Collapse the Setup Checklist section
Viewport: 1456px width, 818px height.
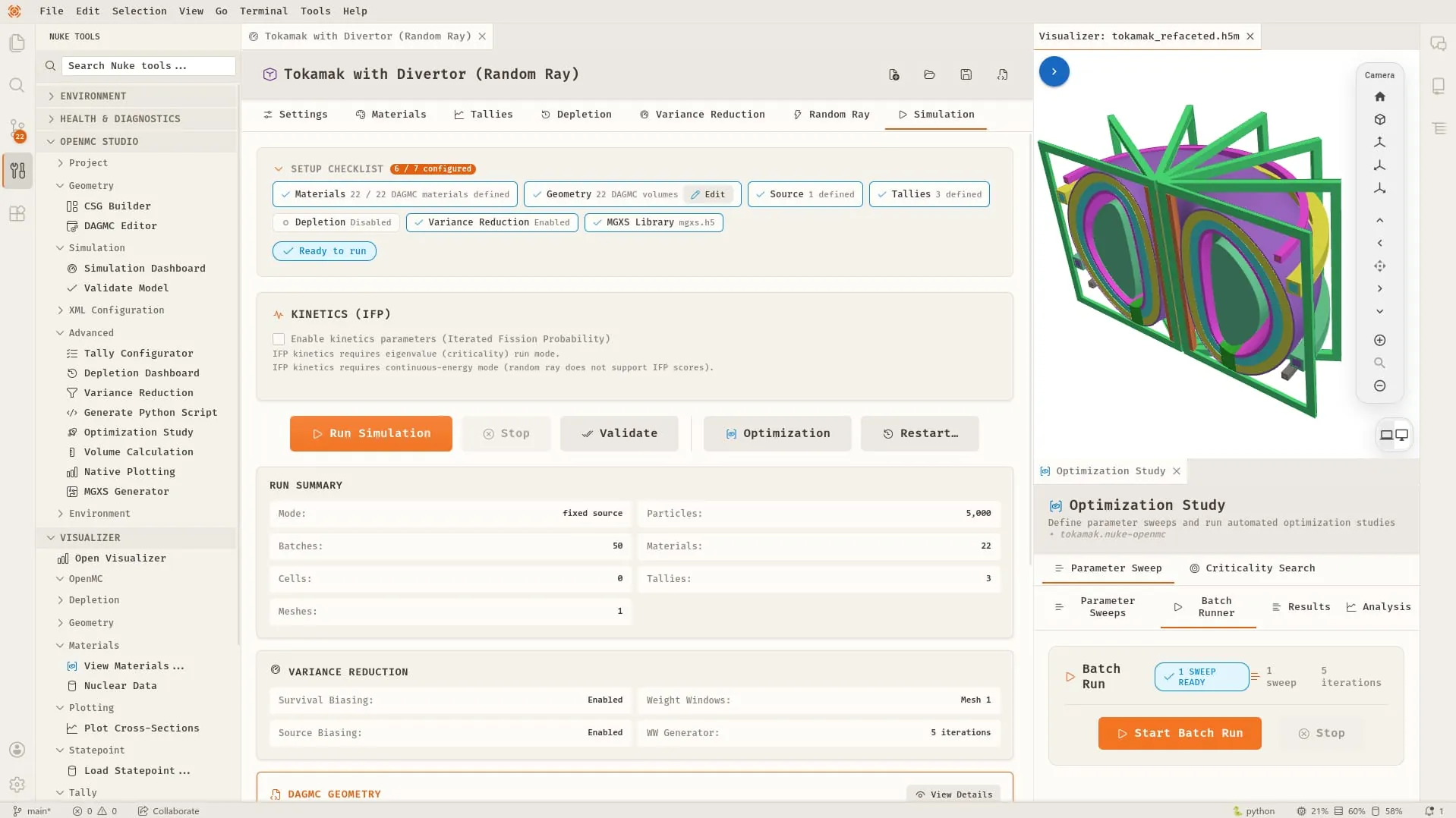click(x=279, y=169)
